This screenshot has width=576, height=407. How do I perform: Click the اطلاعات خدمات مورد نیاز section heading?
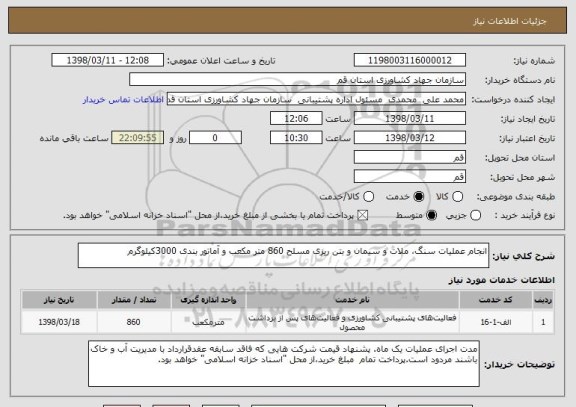coord(501,280)
